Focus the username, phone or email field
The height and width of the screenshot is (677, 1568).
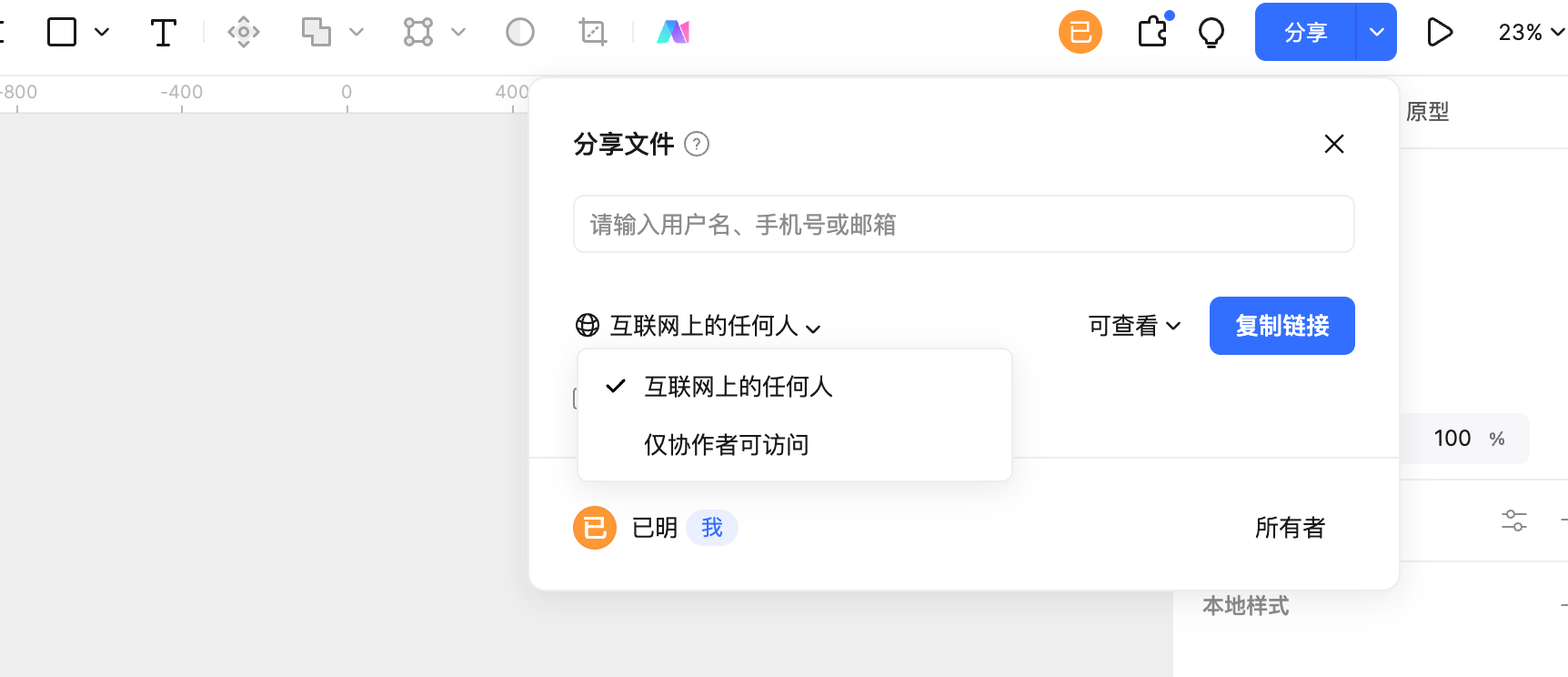[964, 224]
